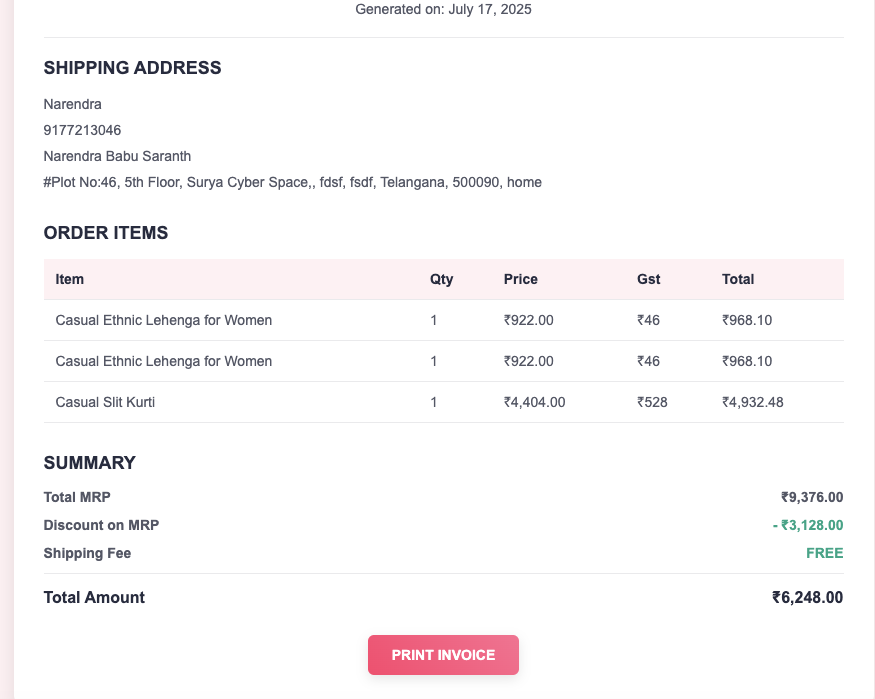Click the ₹4,932.48 total of Kurti row
Screen dimensions: 875x699
[752, 402]
